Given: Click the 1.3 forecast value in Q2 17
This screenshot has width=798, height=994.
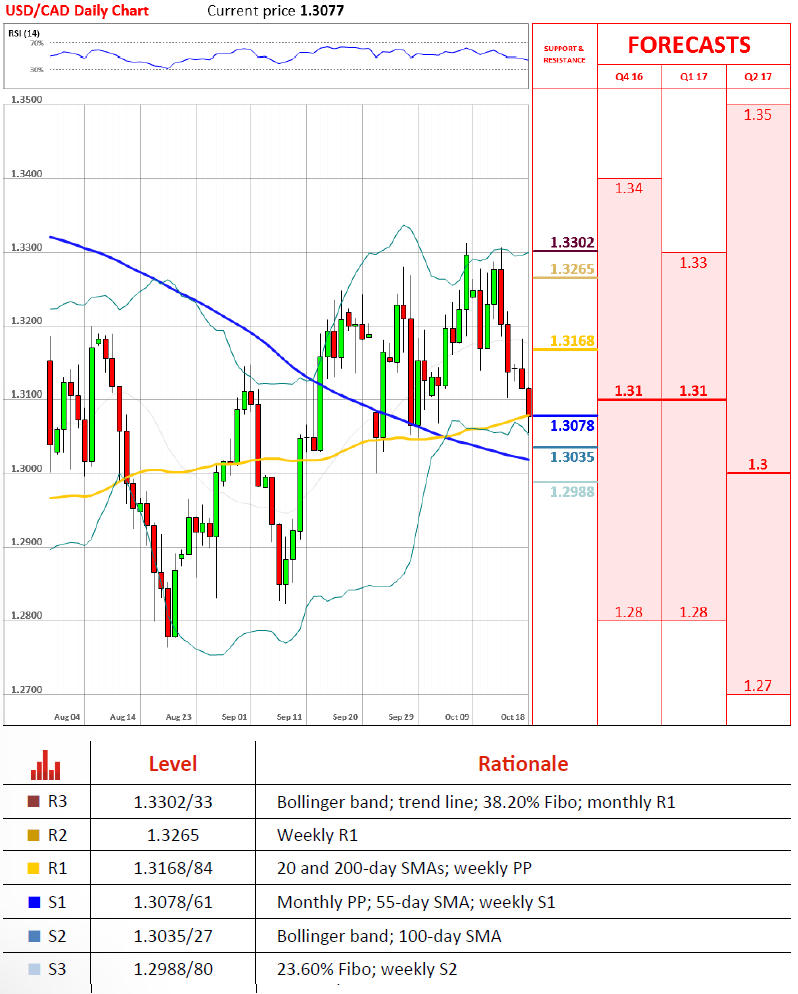Looking at the screenshot, I should click(x=757, y=464).
